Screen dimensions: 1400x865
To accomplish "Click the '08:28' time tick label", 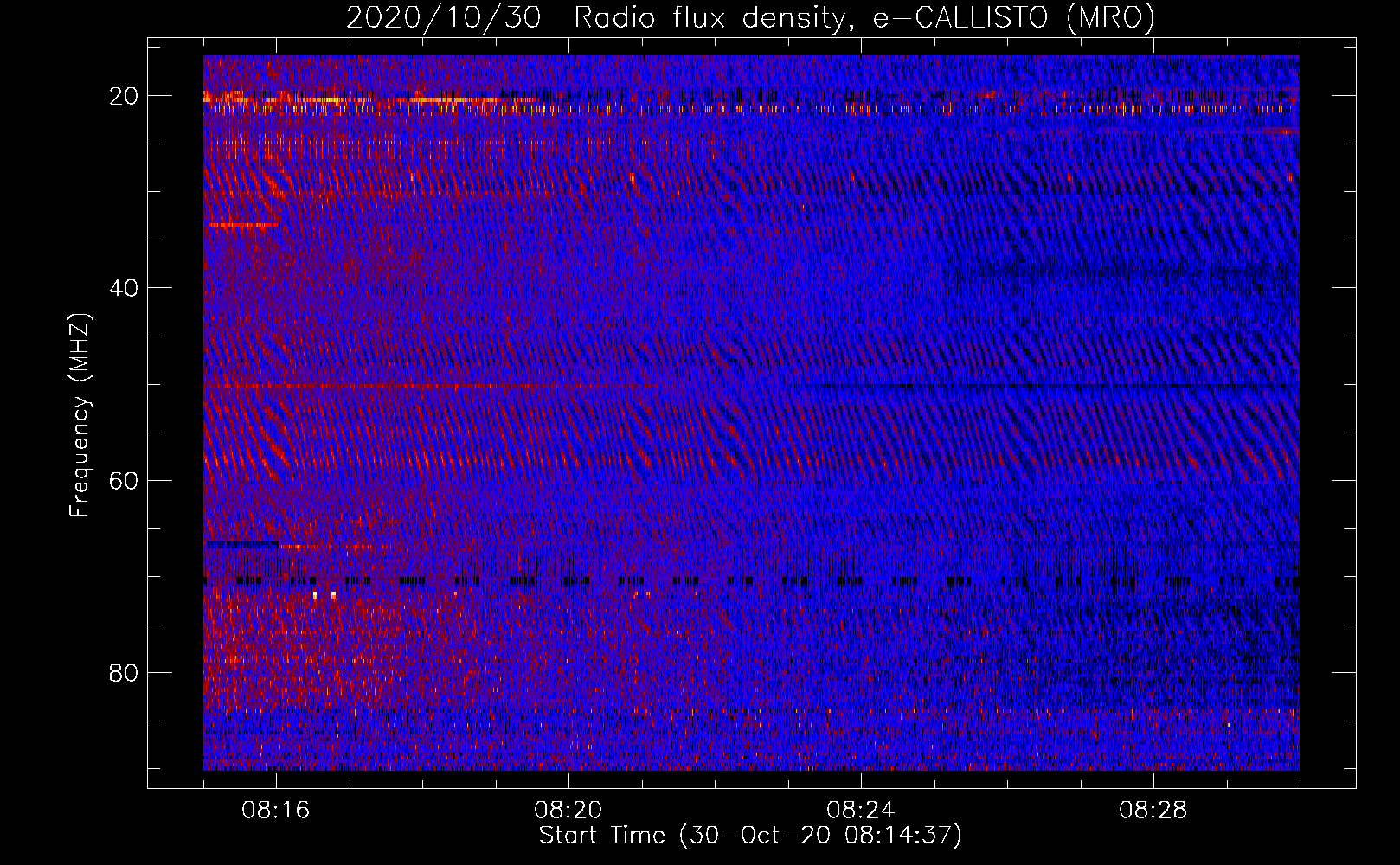I will (1153, 811).
